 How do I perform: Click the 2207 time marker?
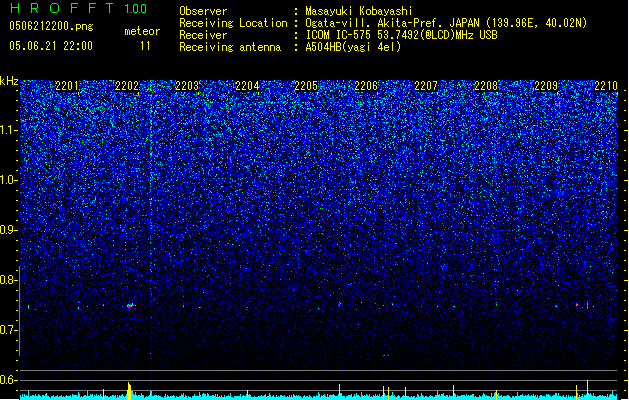click(426, 86)
